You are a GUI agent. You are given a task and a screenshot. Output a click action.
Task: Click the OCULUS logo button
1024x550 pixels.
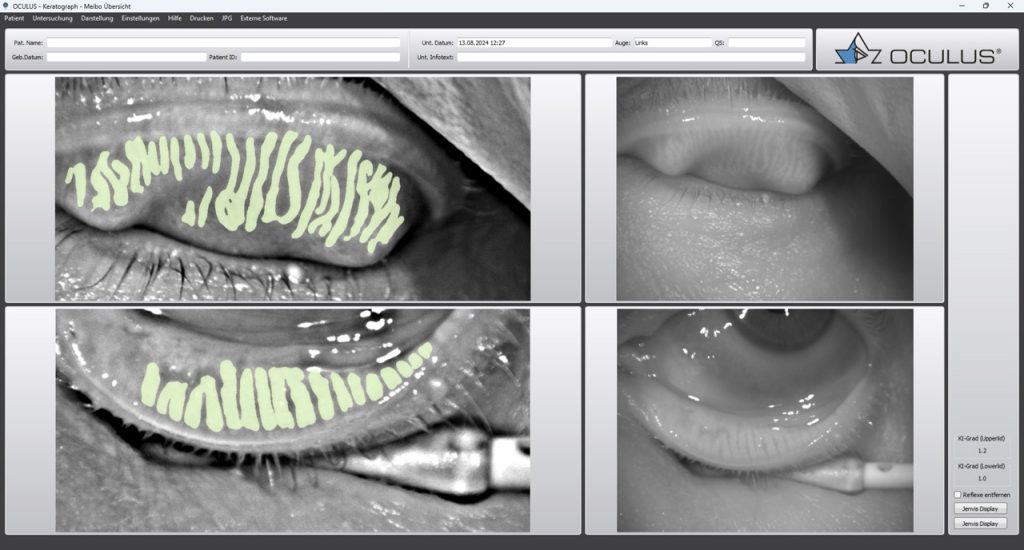click(x=916, y=50)
